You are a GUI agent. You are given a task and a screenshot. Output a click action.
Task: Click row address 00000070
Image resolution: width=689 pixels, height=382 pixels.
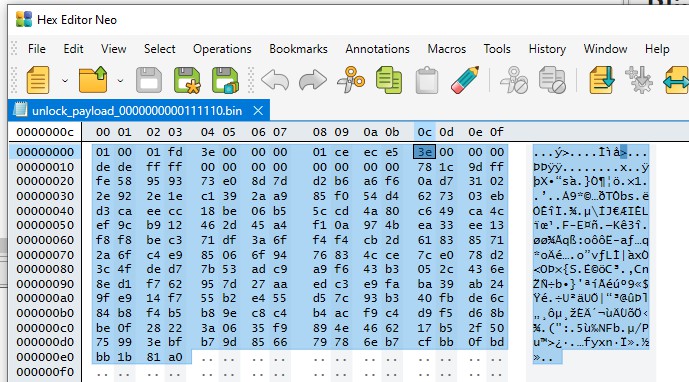click(x=45, y=255)
